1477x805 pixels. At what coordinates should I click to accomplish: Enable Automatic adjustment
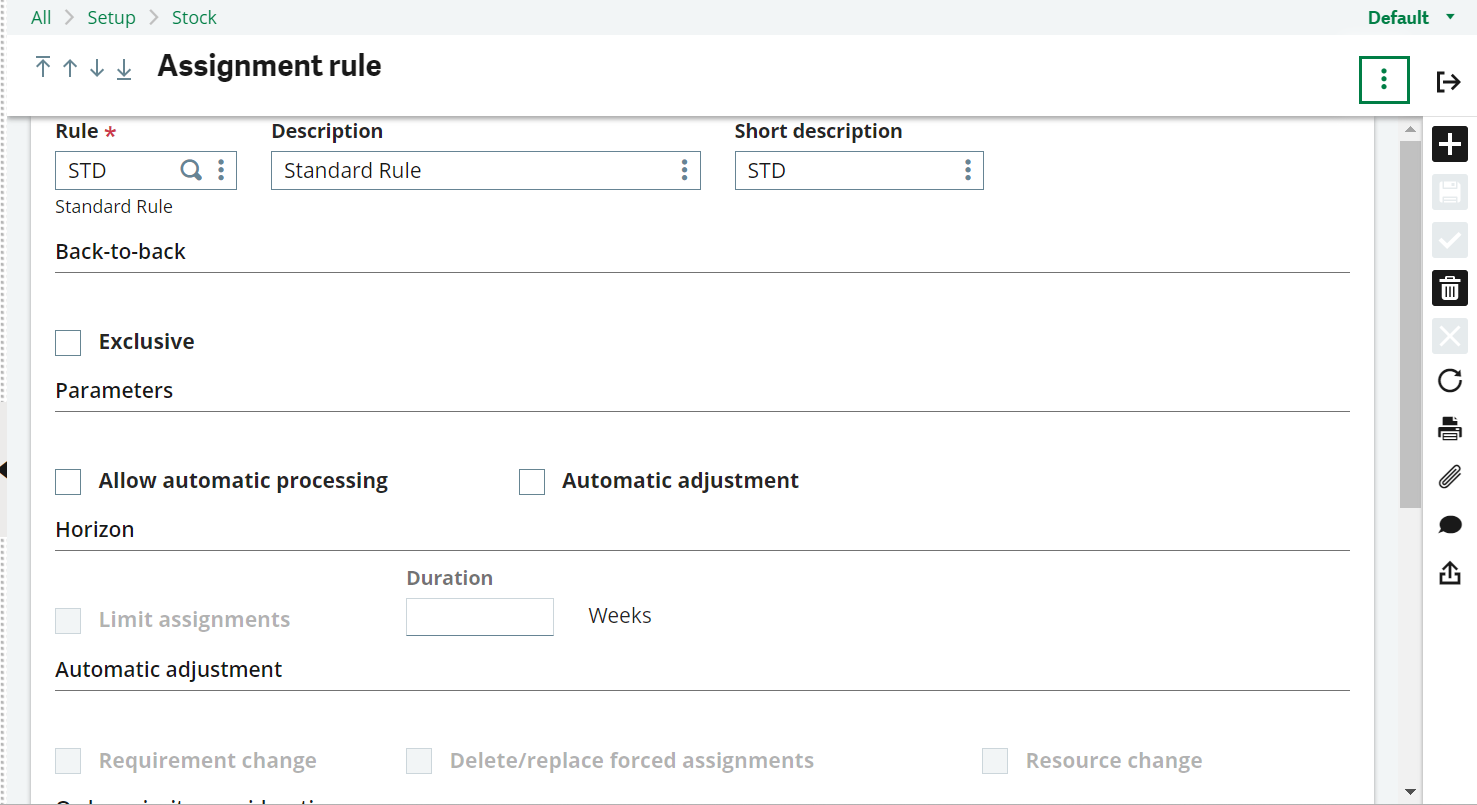click(x=531, y=481)
